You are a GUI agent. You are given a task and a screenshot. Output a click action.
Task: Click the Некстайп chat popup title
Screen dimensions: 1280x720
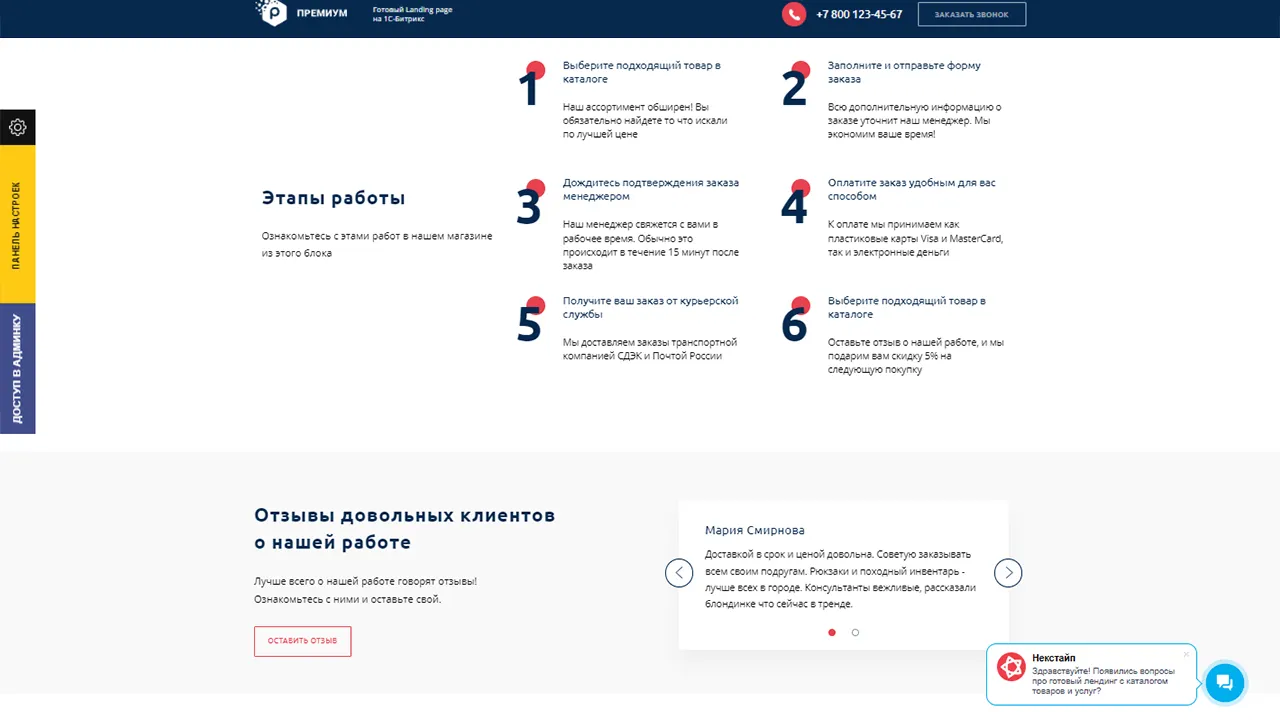pyautogui.click(x=1054, y=657)
